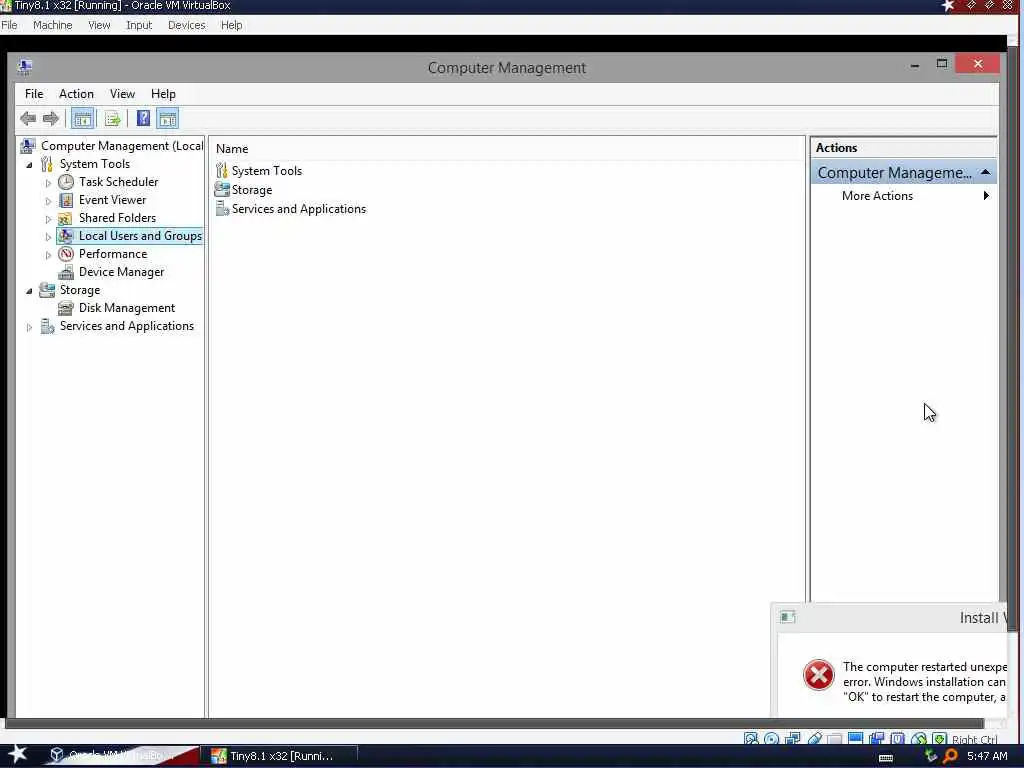1024x768 pixels.
Task: Click the taskbar clock showing 5:47 AM
Action: [x=987, y=756]
